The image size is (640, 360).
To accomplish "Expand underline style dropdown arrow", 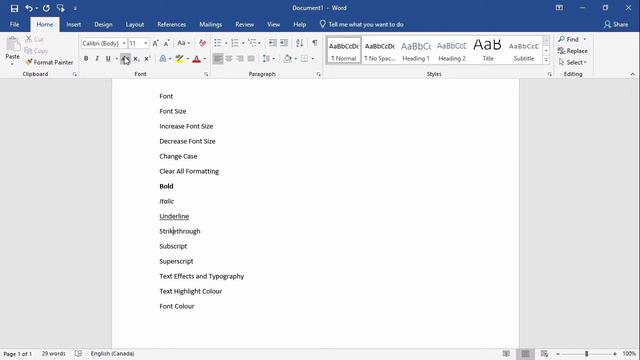I will (x=117, y=59).
